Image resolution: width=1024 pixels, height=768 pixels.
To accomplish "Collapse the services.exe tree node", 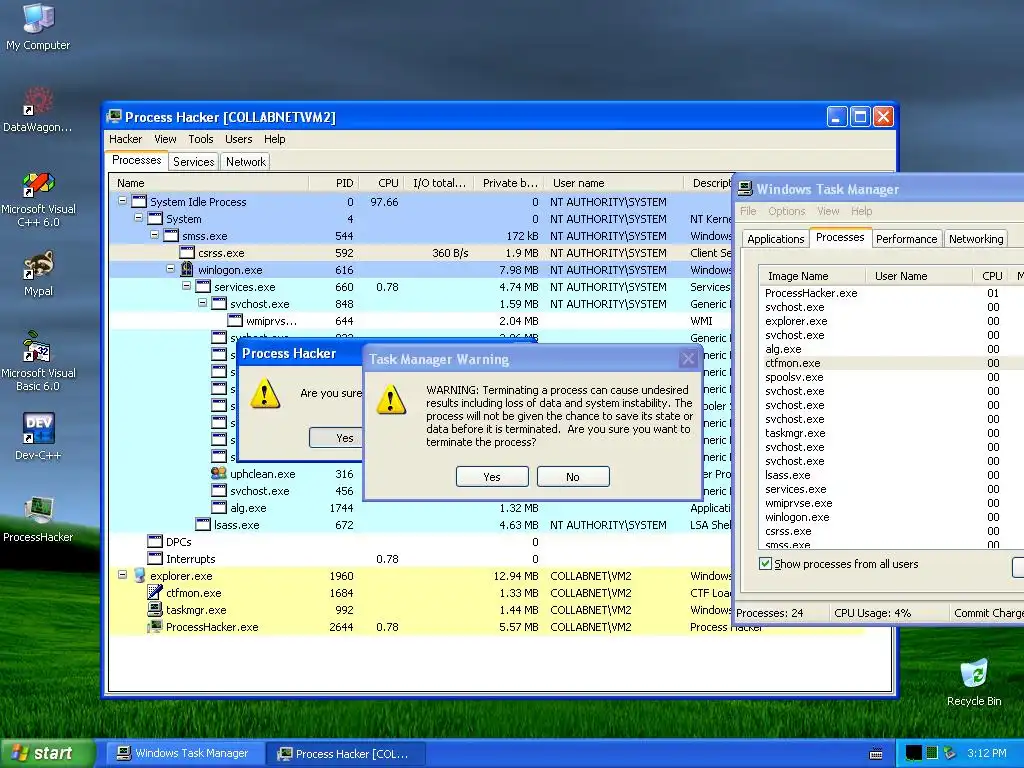I will pos(186,286).
